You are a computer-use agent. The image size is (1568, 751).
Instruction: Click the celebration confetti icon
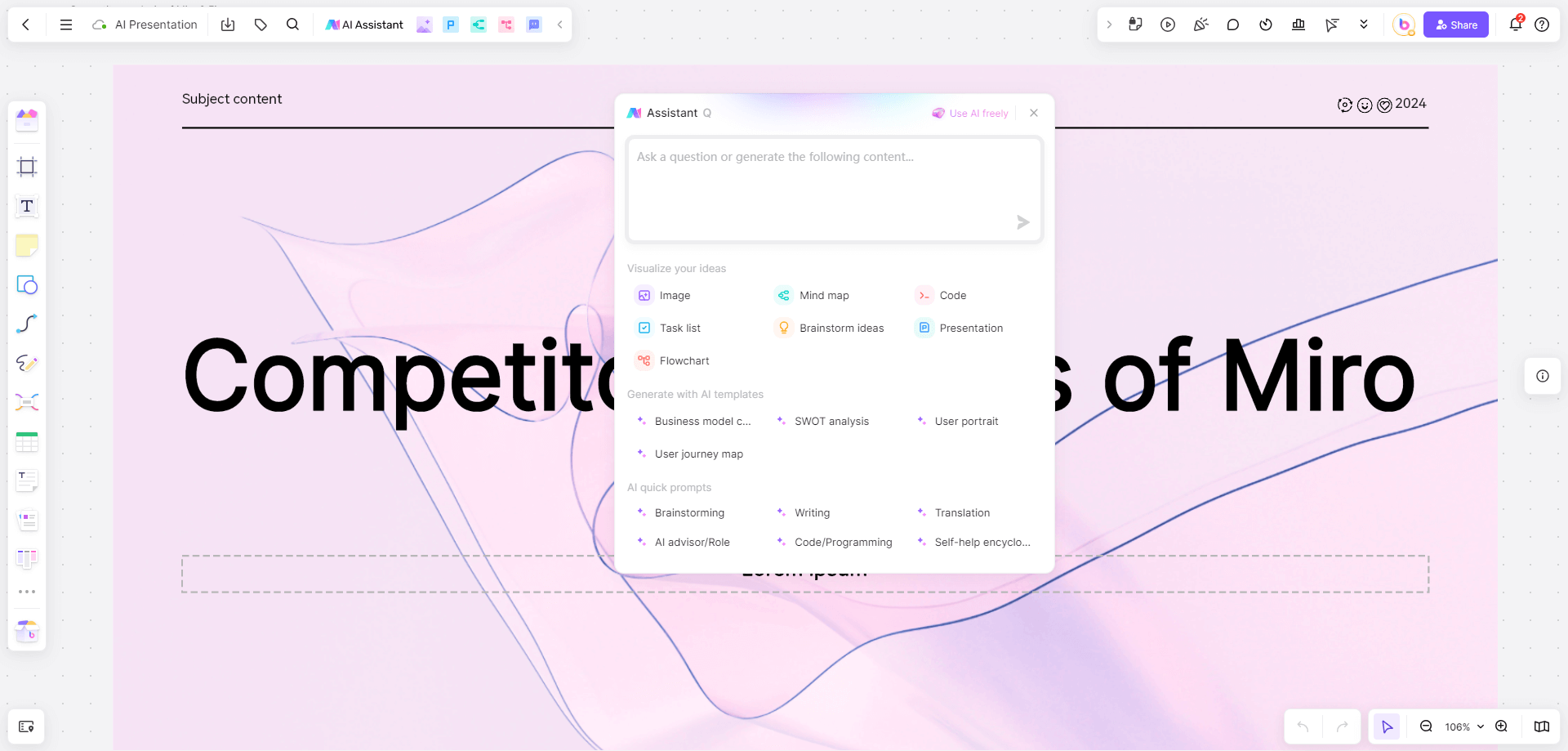tap(1200, 25)
